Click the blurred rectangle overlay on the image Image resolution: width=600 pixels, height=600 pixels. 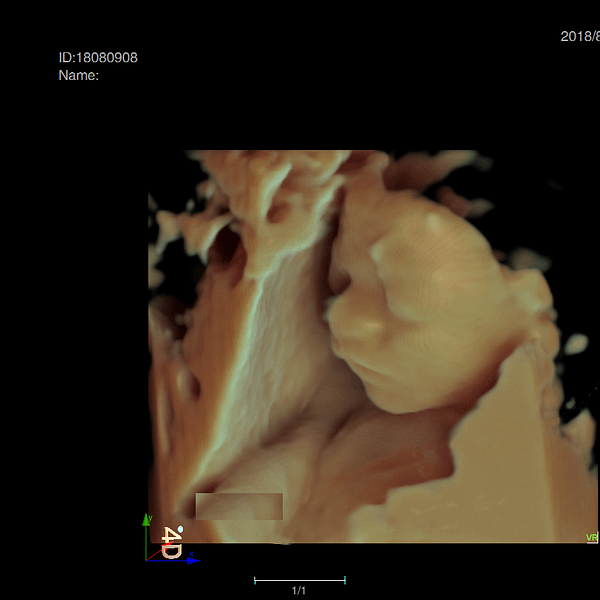(x=239, y=506)
